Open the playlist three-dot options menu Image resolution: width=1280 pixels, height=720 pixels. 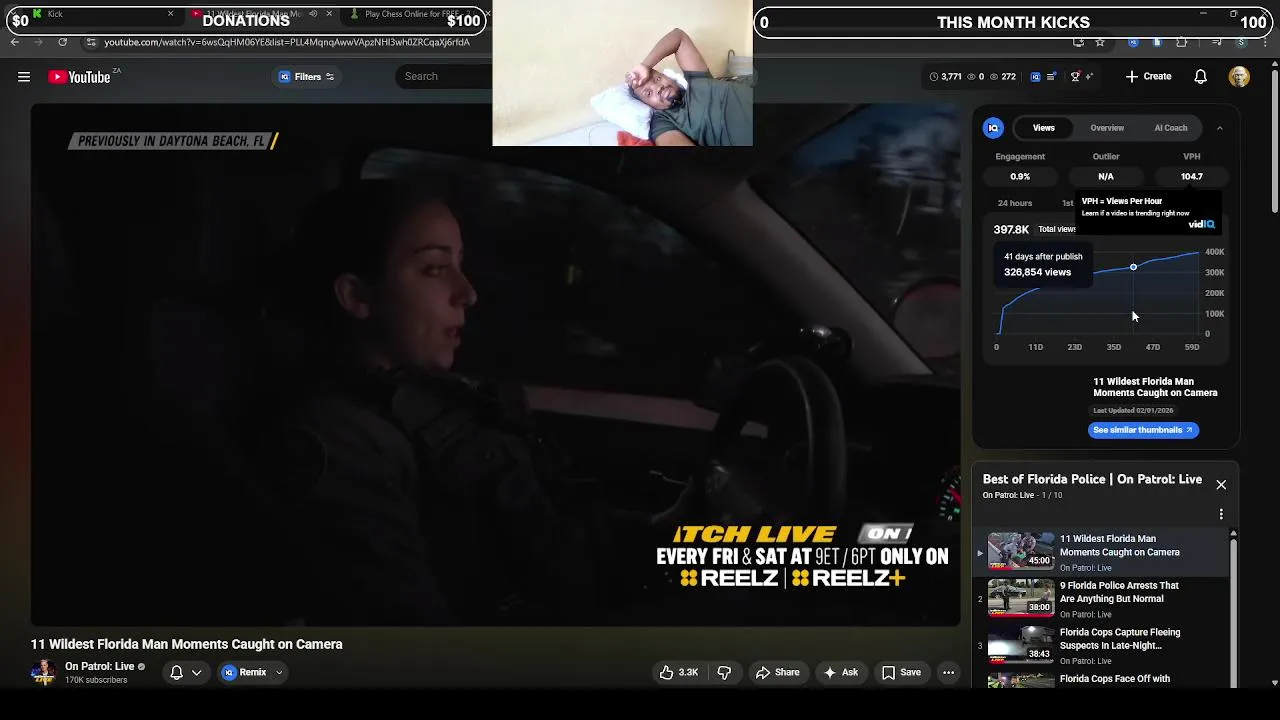pyautogui.click(x=1221, y=514)
